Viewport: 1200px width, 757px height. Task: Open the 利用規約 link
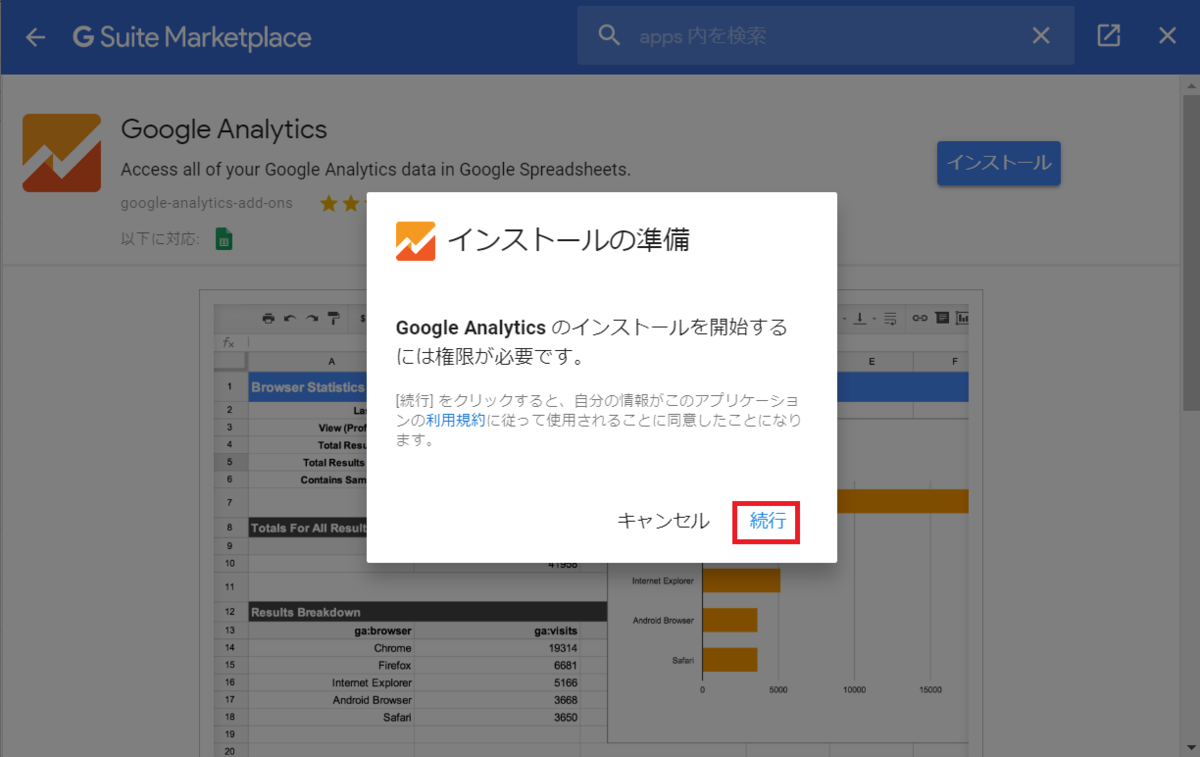[455, 421]
